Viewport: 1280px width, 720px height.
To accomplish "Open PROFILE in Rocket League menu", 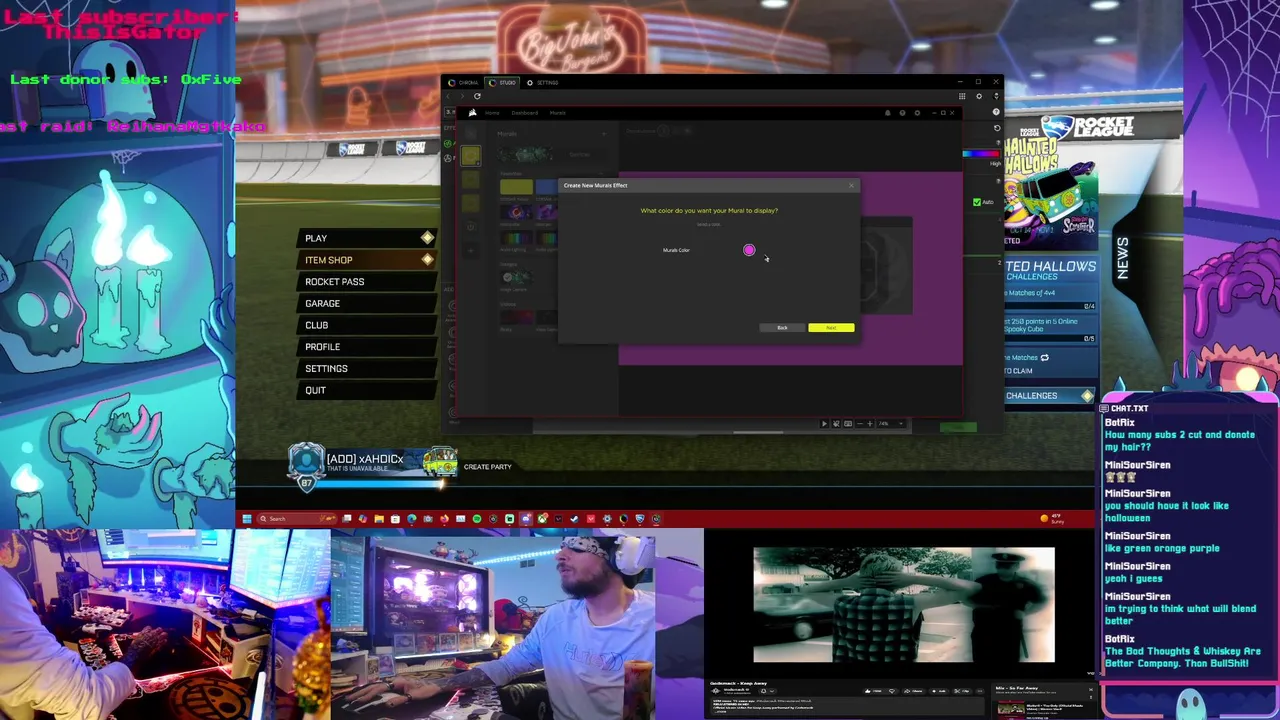I will point(367,346).
